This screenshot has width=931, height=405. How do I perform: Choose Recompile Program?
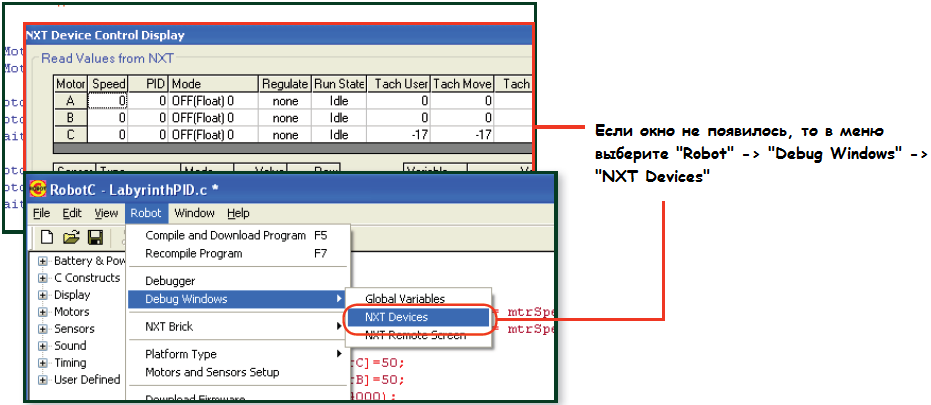click(x=239, y=254)
